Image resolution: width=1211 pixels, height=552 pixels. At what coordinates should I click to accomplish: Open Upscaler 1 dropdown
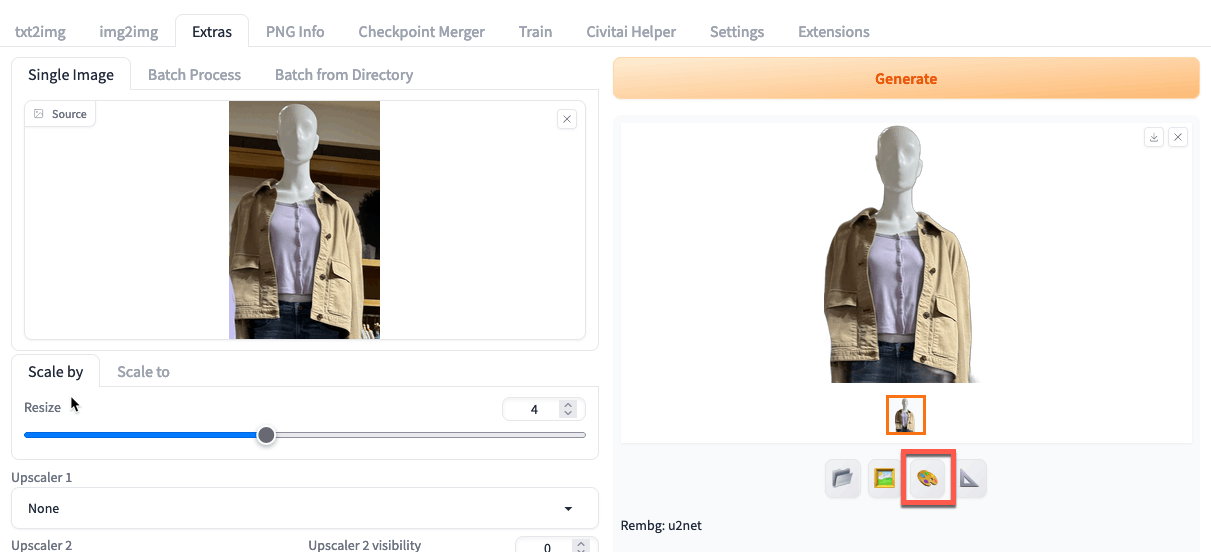[304, 508]
